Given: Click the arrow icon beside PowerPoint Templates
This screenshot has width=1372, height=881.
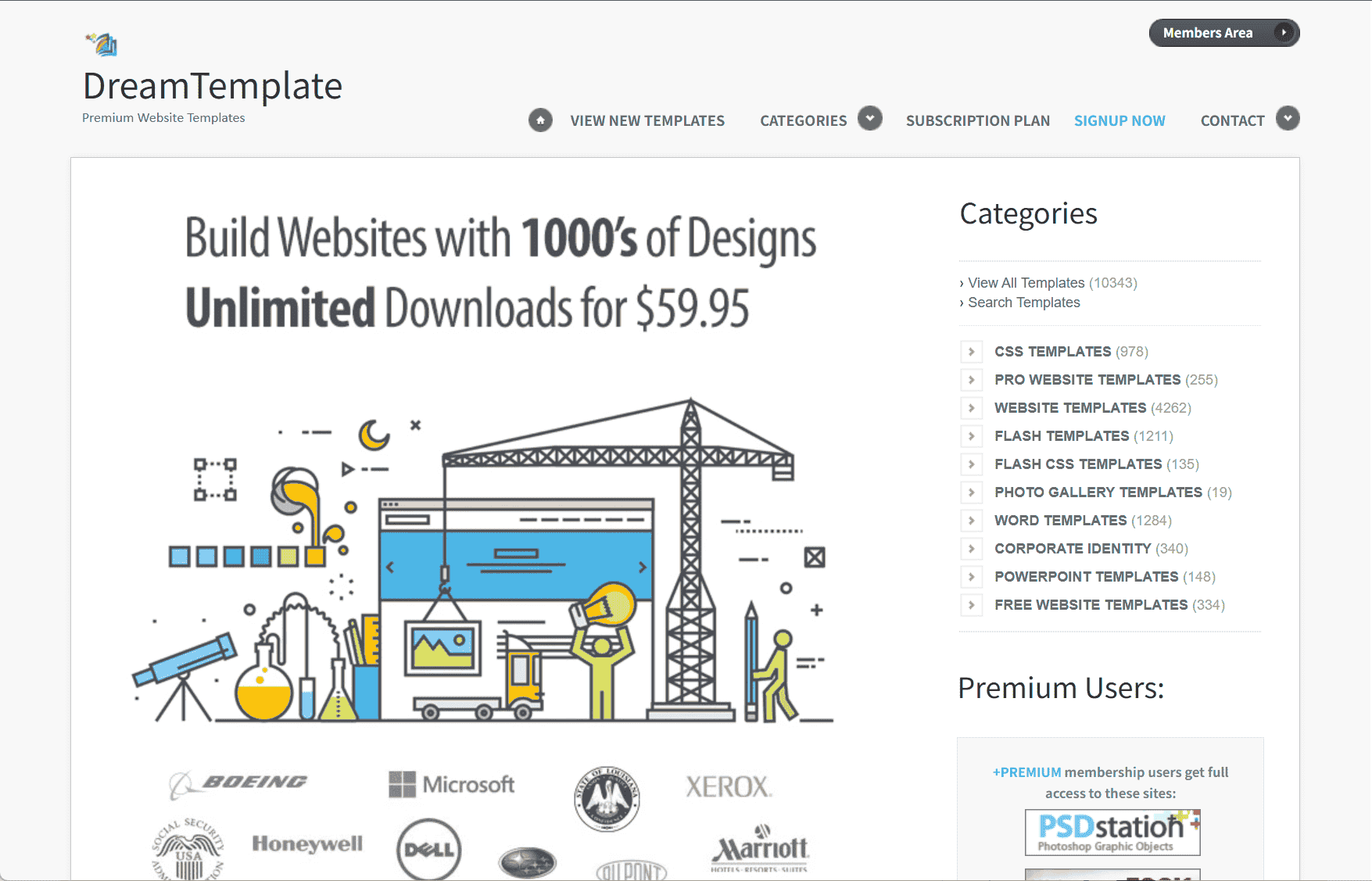Looking at the screenshot, I should (971, 577).
